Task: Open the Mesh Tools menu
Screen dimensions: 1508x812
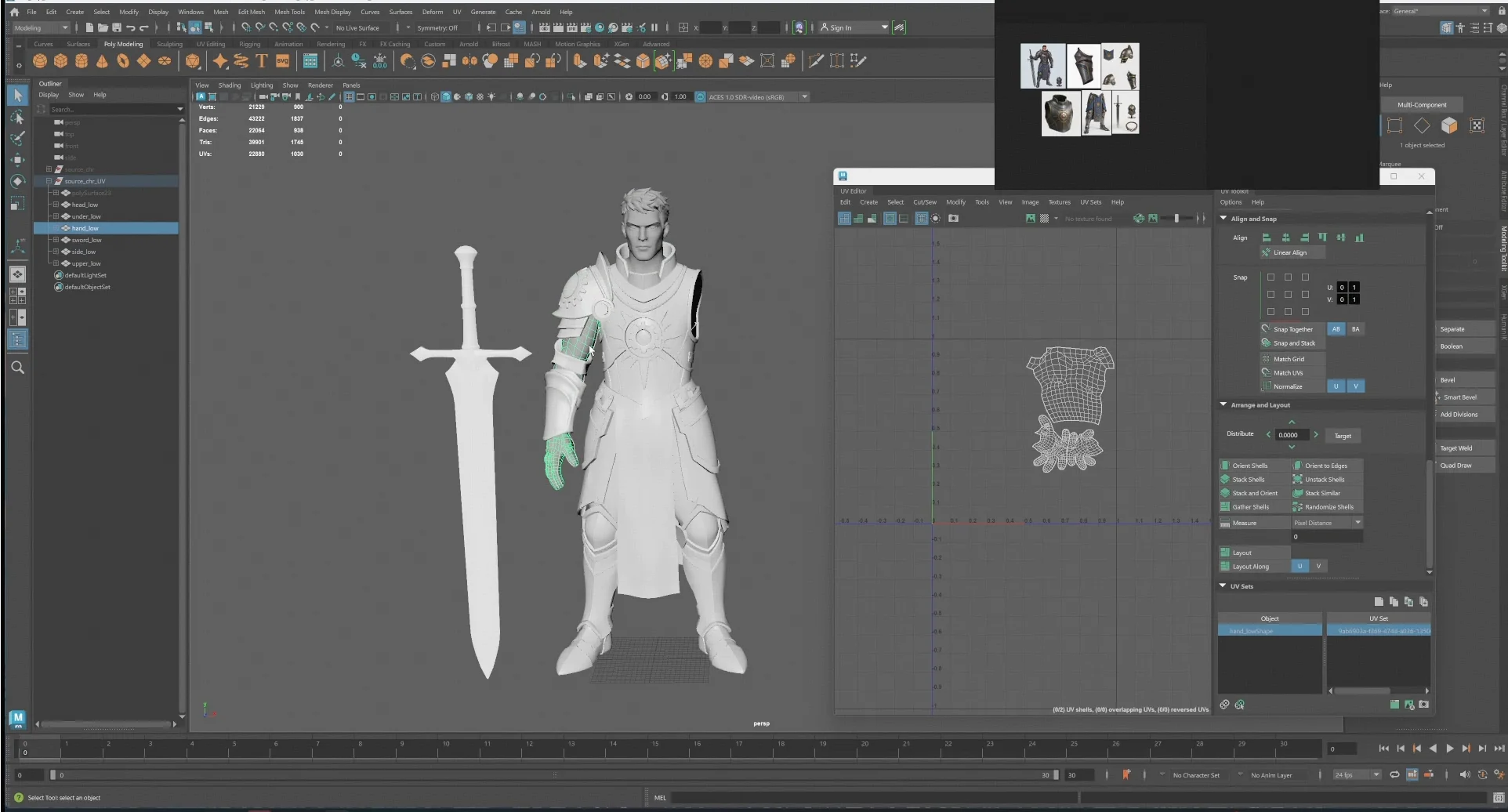Action: tap(289, 12)
